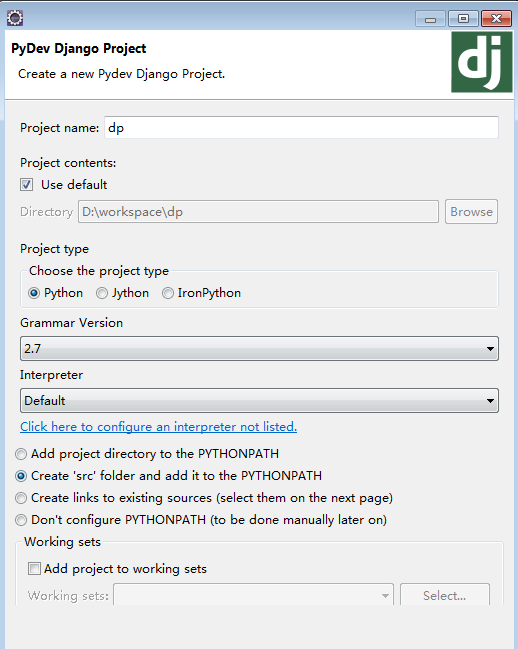
Task: Click the configure interpreter not listed link
Action: coord(158,427)
